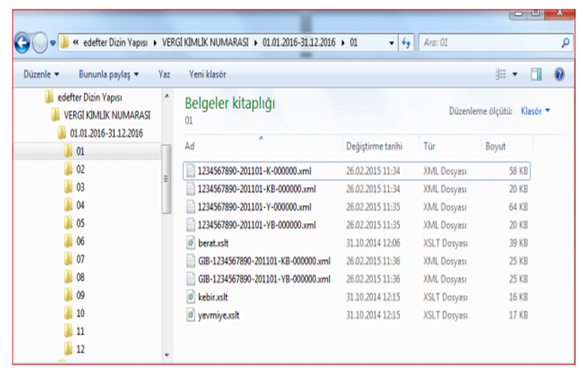Select the berat.xslt file icon
Screen dimensions: 583x368
pos(190,243)
